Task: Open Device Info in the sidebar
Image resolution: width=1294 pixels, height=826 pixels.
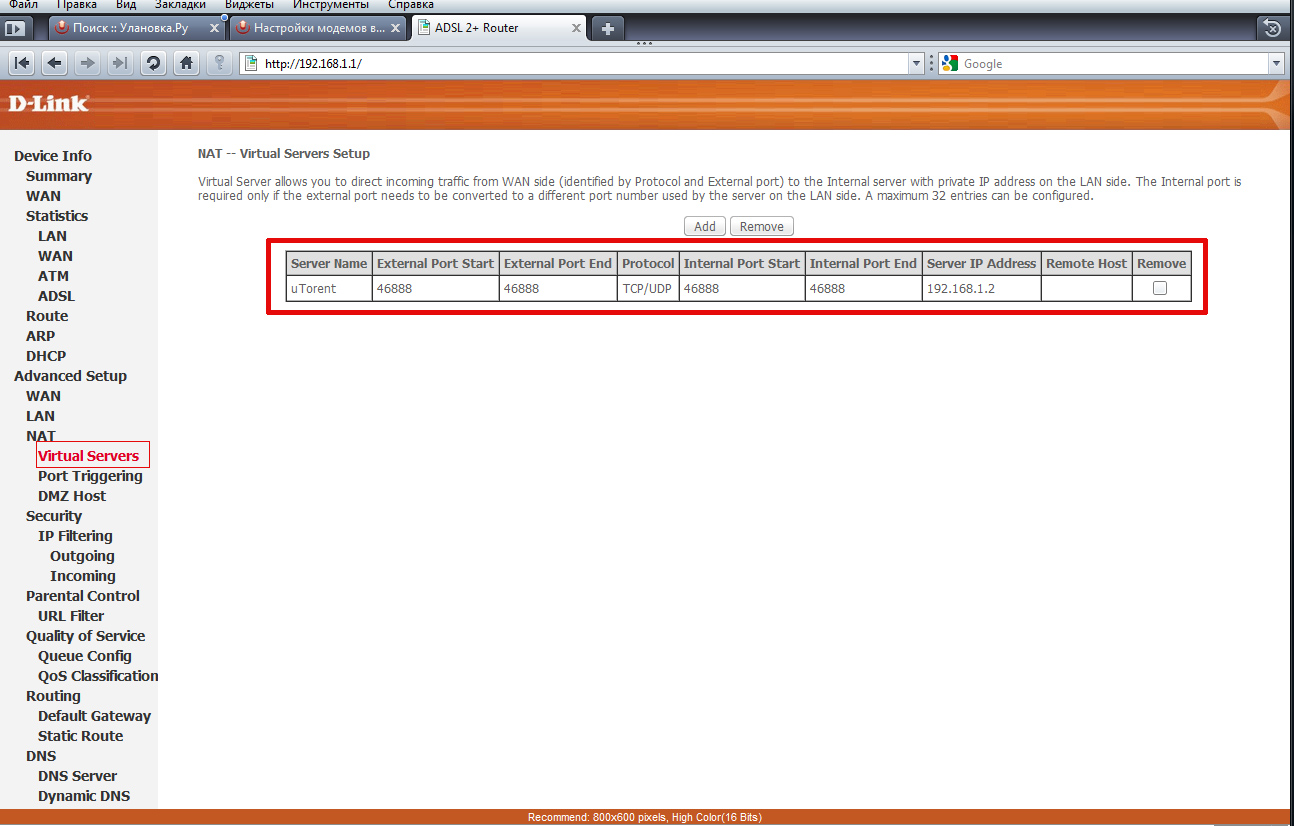Action: click(53, 156)
